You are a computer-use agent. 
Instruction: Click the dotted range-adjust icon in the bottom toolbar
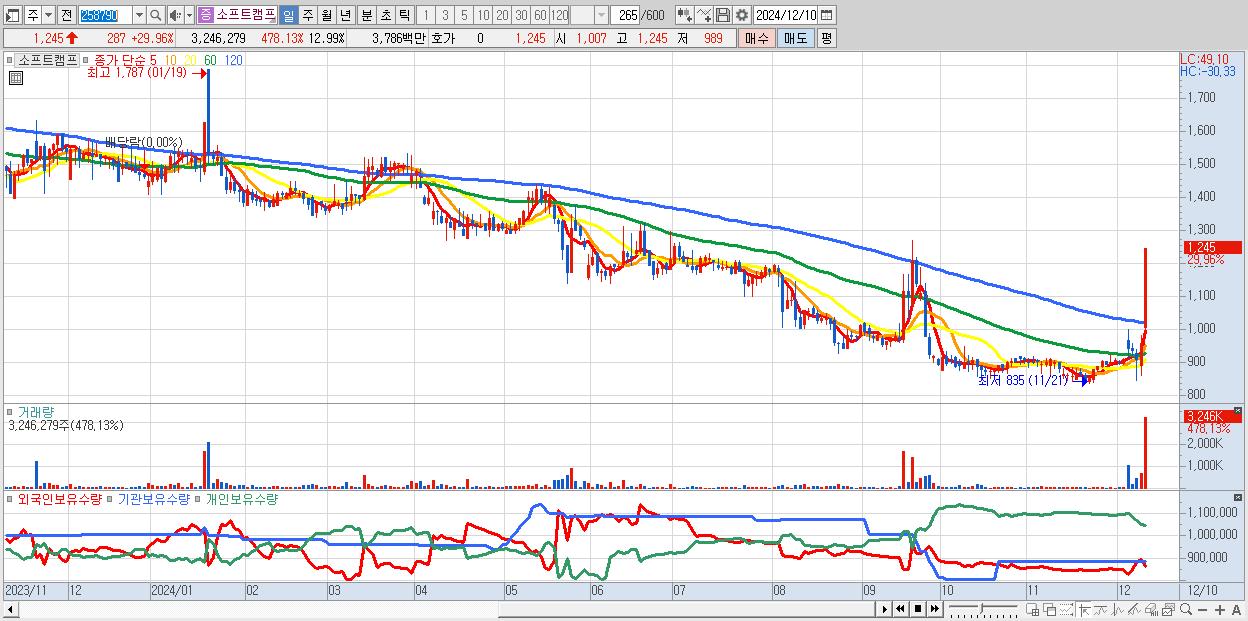(x=1066, y=609)
